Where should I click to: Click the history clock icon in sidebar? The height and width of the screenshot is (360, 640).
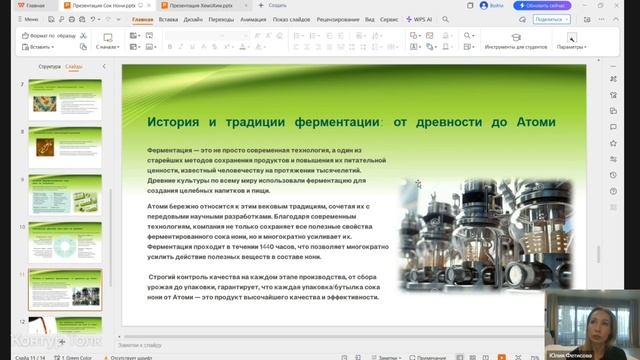click(613, 175)
